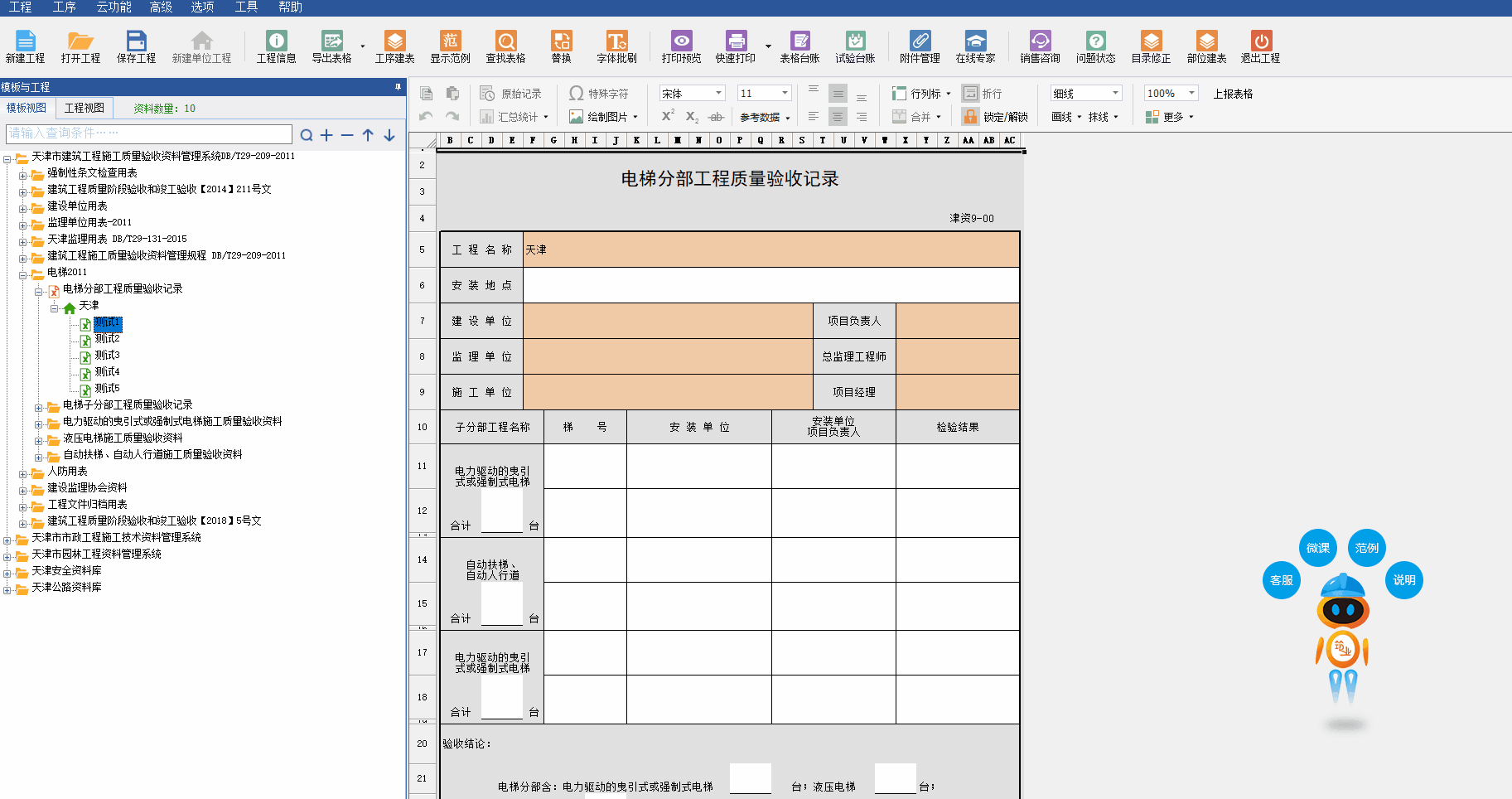Image resolution: width=1512 pixels, height=799 pixels.
Task: Click the query condition search field
Action: (149, 133)
